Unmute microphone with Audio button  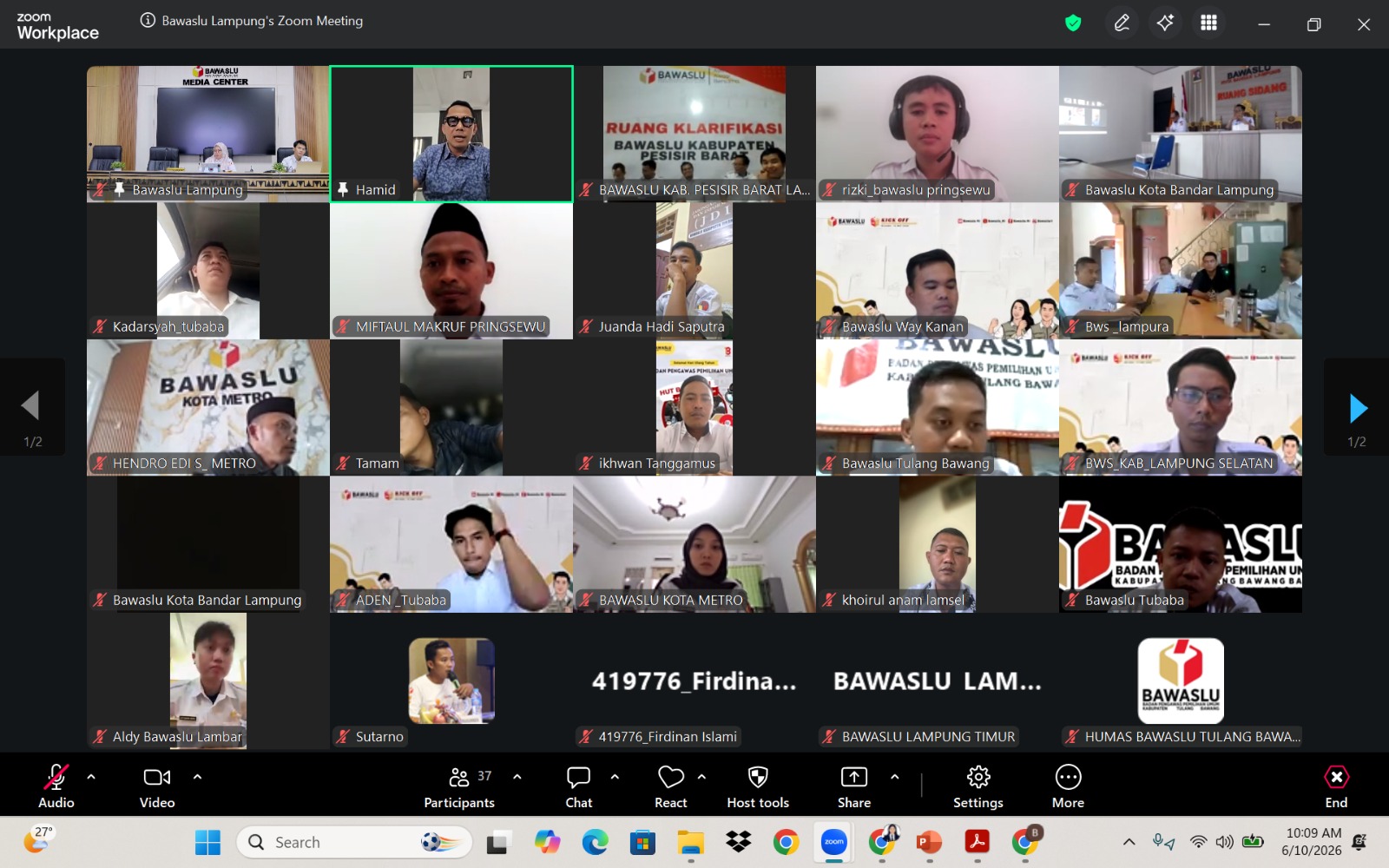[x=56, y=786]
